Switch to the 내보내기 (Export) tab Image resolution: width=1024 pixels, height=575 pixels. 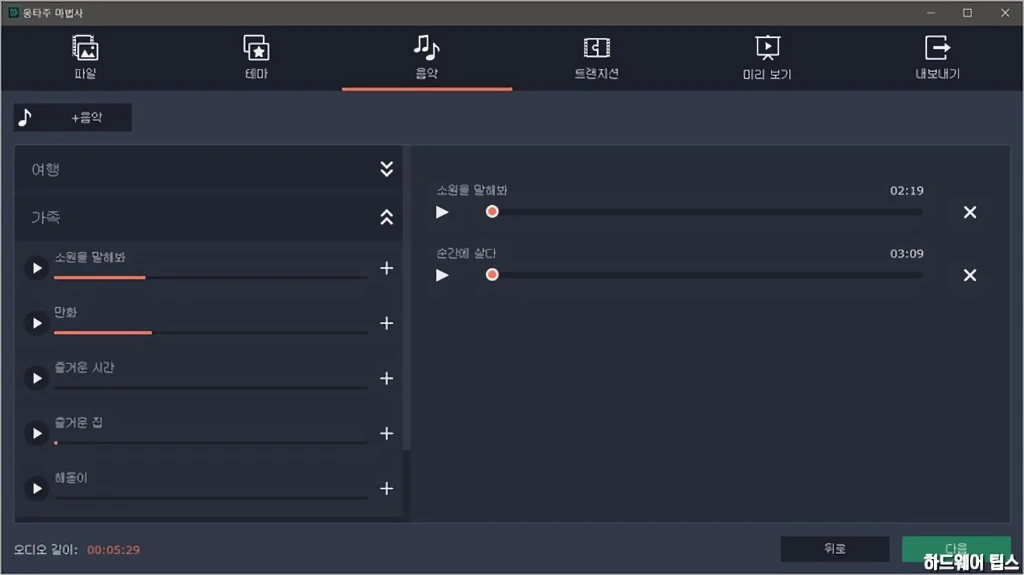(937, 58)
